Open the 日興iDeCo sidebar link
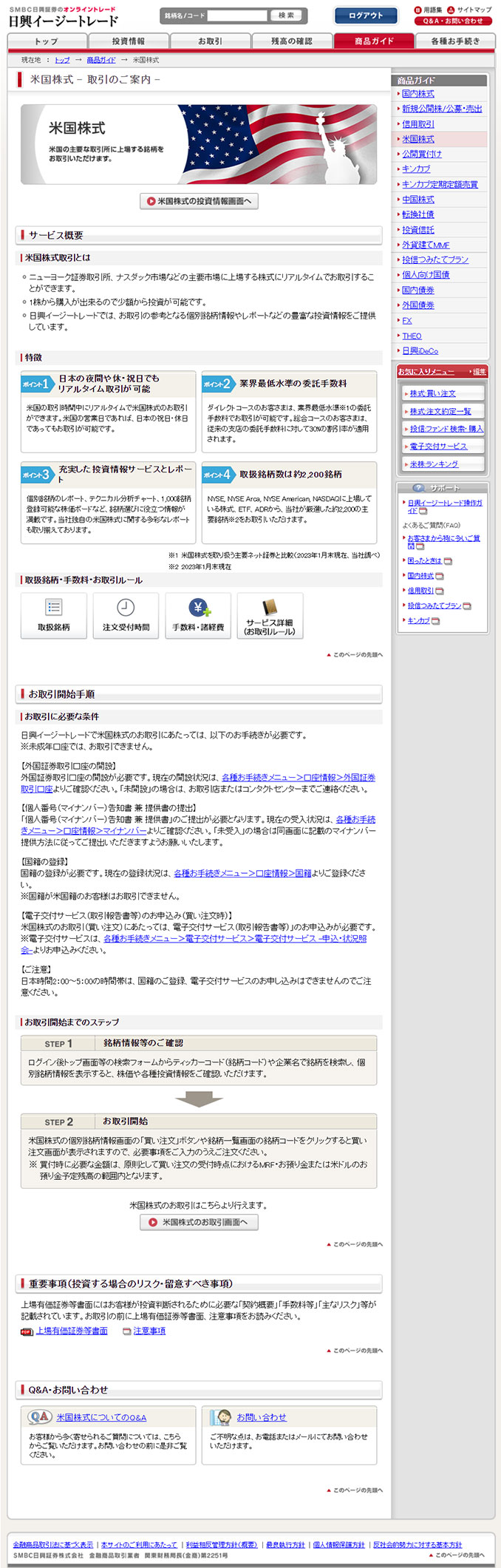The width and height of the screenshot is (501, 1568). [420, 351]
